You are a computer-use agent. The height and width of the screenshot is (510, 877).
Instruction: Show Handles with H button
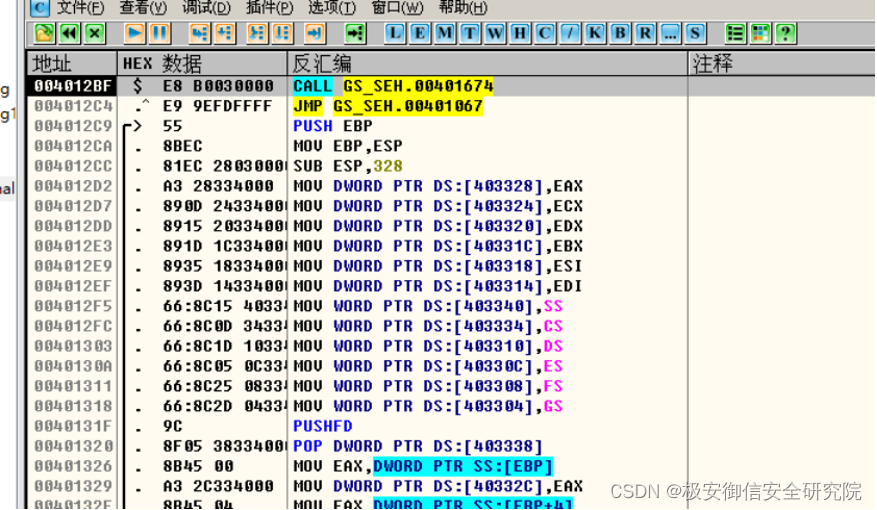pos(520,34)
